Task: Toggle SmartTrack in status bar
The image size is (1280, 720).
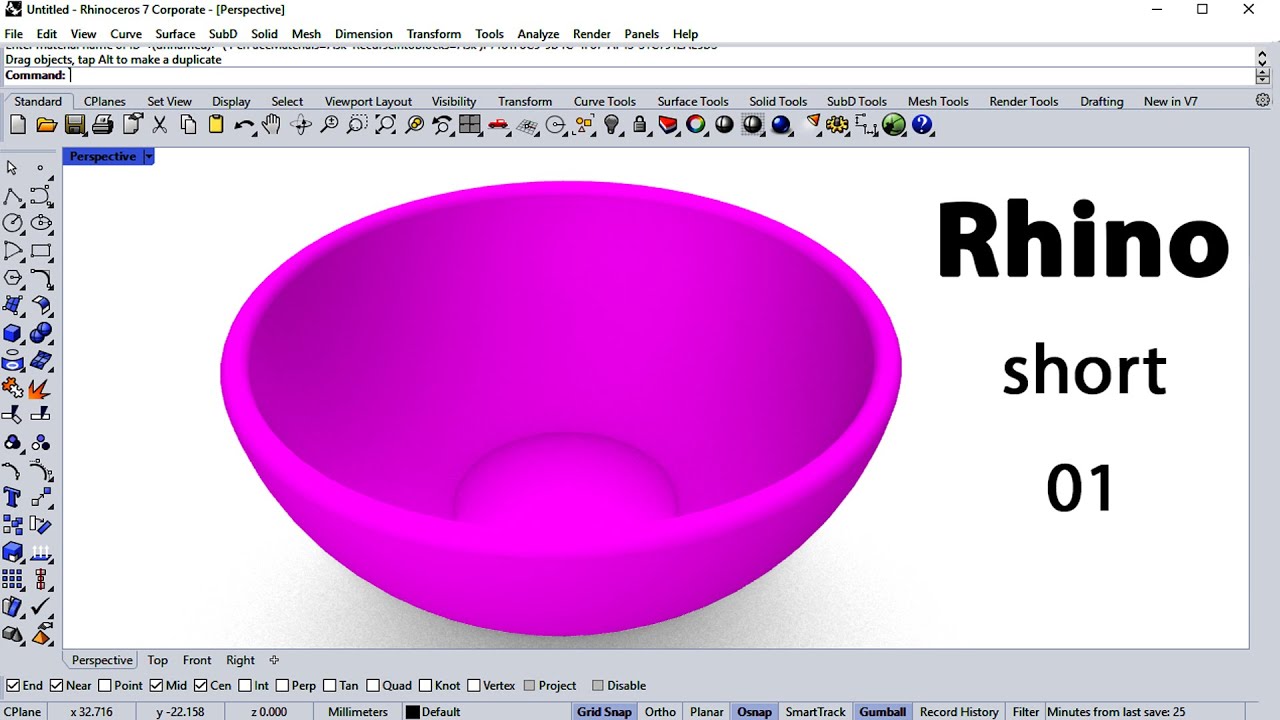Action: [x=815, y=712]
